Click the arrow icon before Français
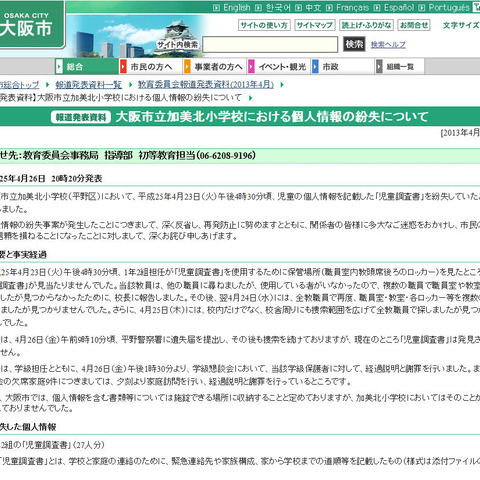 329,8
